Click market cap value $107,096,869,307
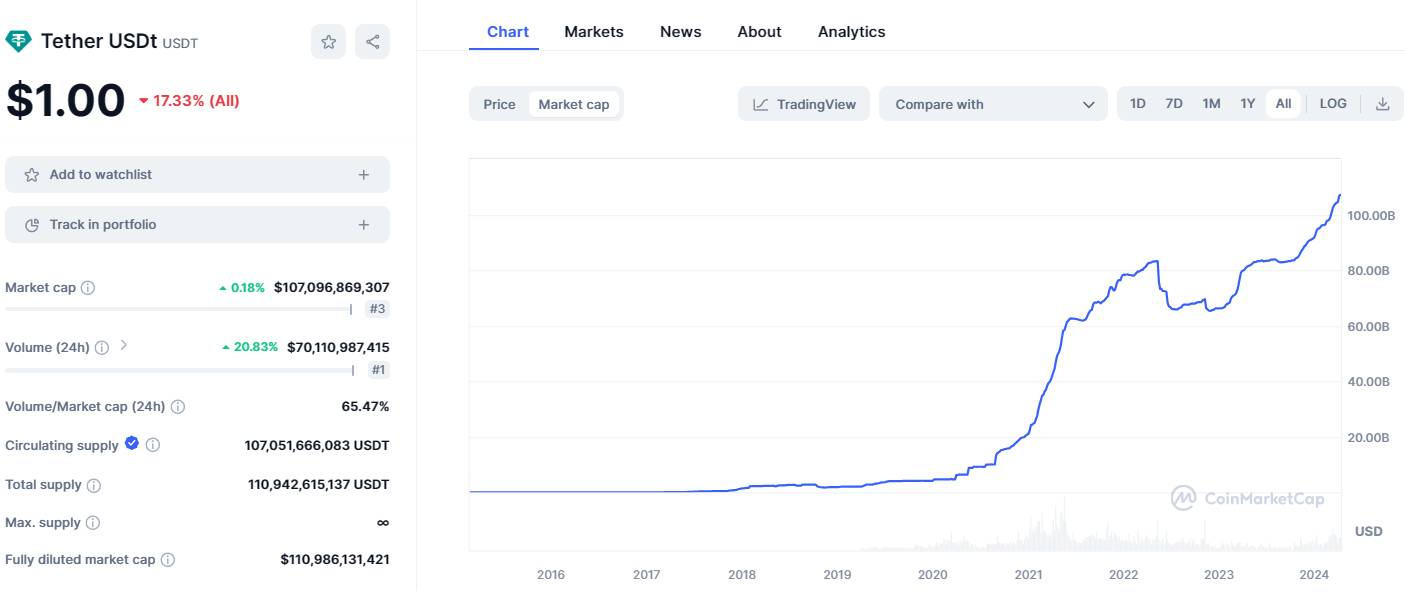 tap(332, 288)
